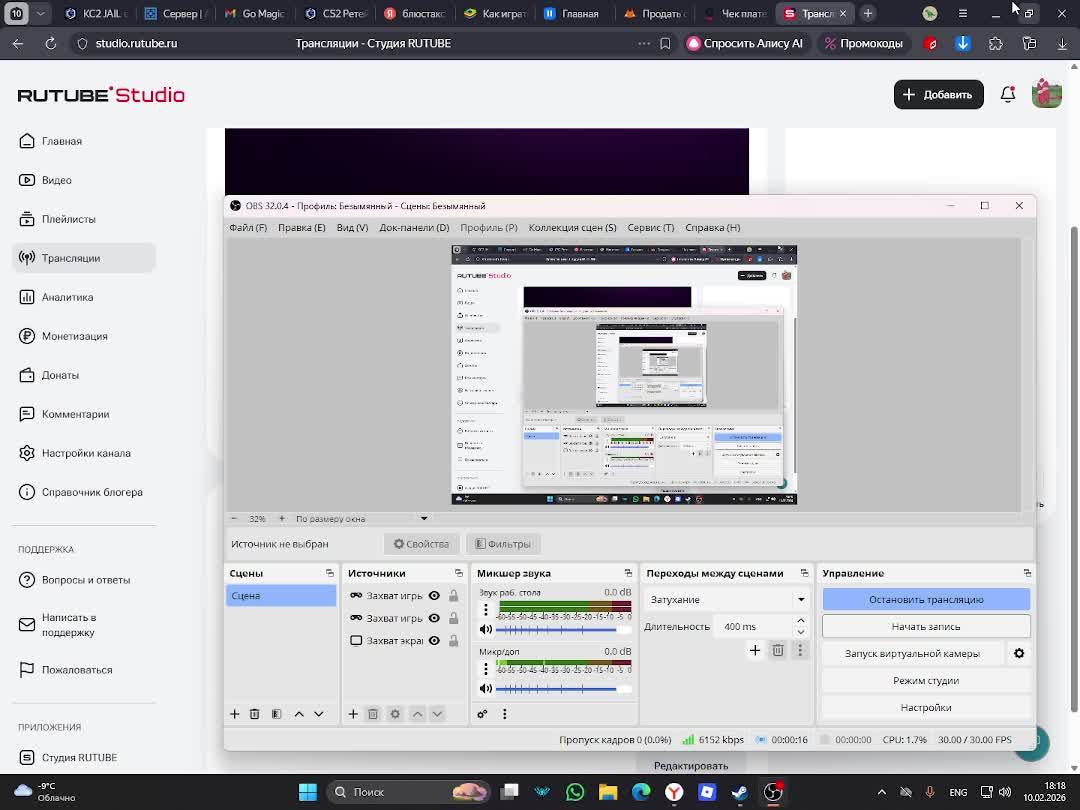Click Остановить трансляцию button
Image resolution: width=1080 pixels, height=810 pixels.
coord(926,600)
